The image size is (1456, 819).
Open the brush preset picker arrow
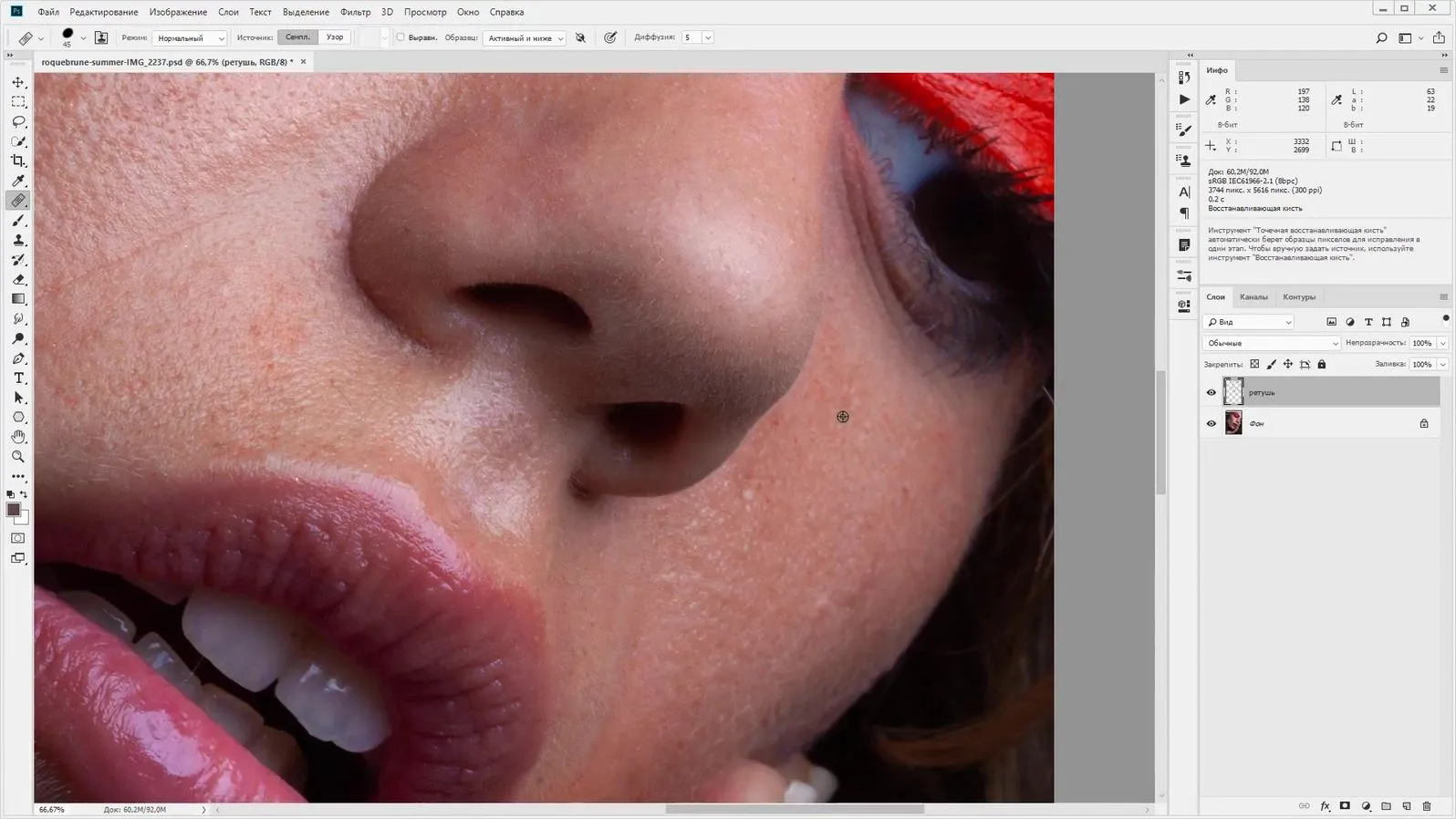tap(83, 38)
